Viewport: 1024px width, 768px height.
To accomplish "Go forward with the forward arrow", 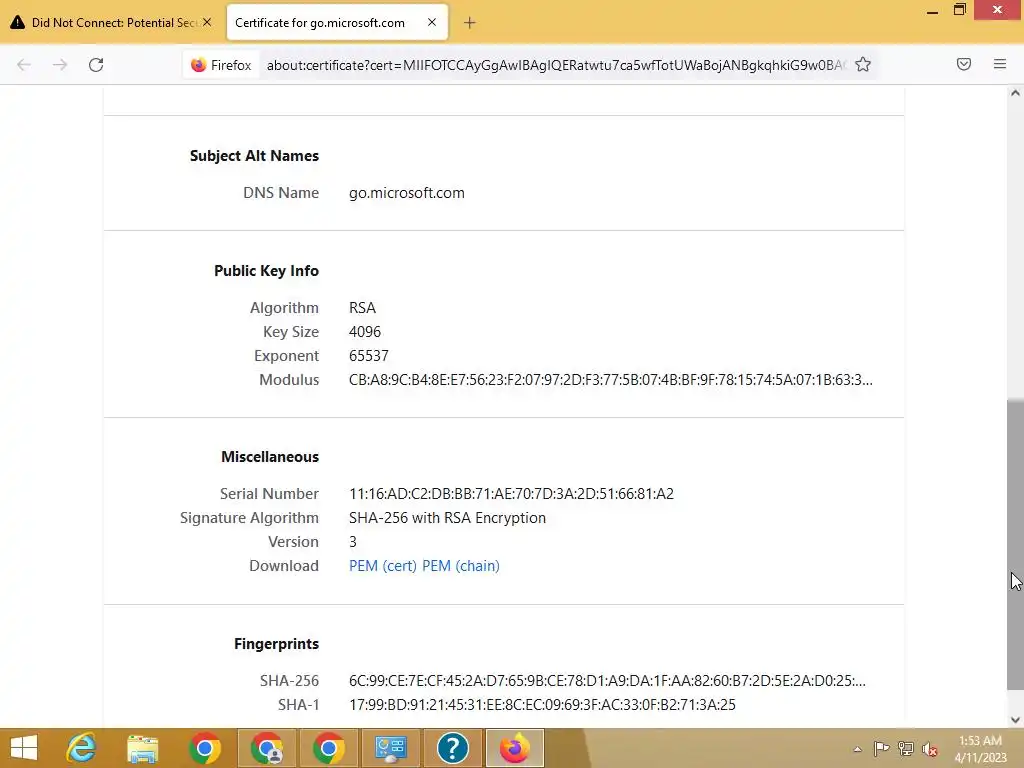I will point(60,65).
